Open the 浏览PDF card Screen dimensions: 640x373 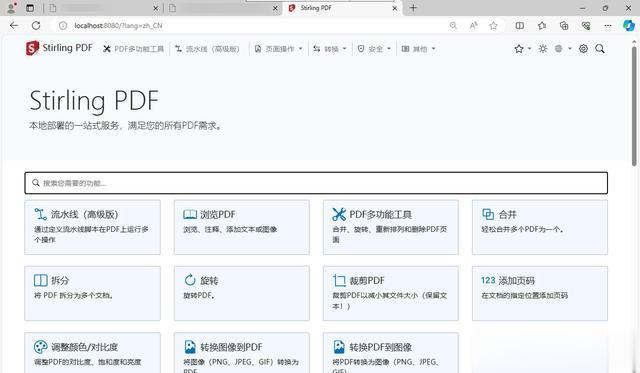coord(242,227)
